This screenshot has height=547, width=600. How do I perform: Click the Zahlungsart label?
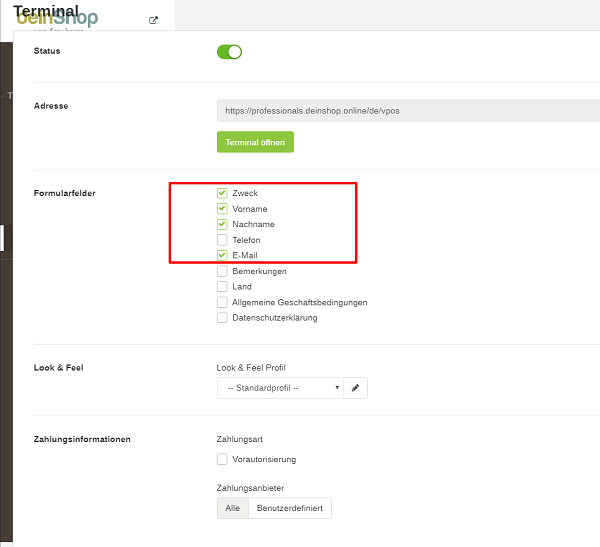240,439
